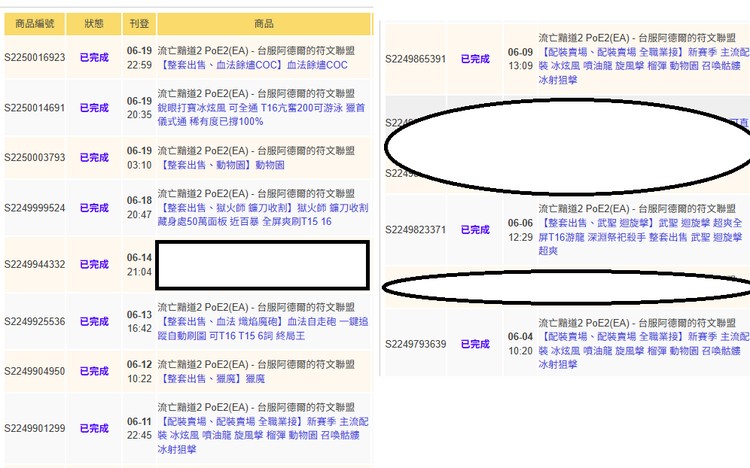The height and width of the screenshot is (468, 750).
Task: Click the 商品 column header
Action: coord(264,23)
